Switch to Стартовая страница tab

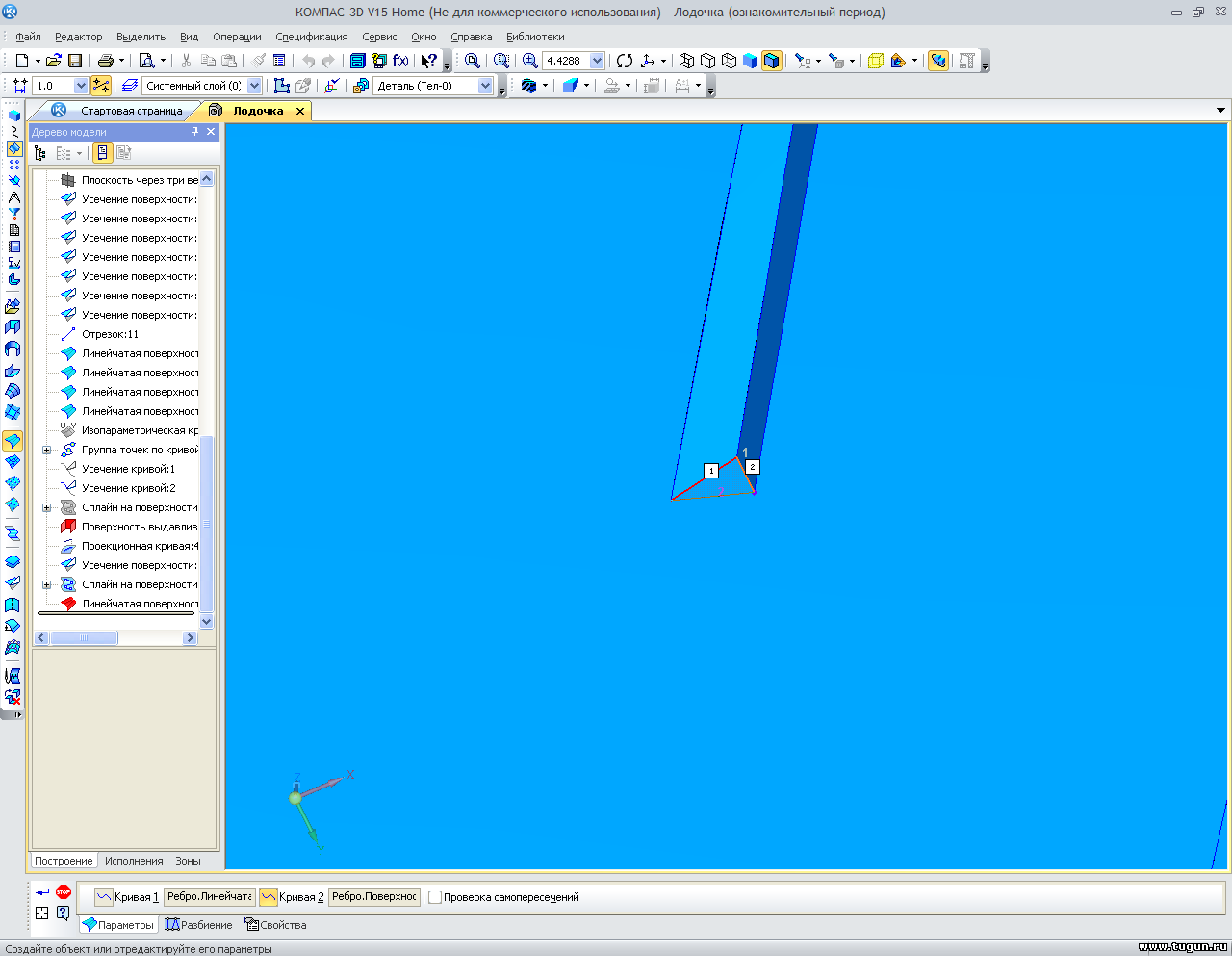tap(131, 111)
